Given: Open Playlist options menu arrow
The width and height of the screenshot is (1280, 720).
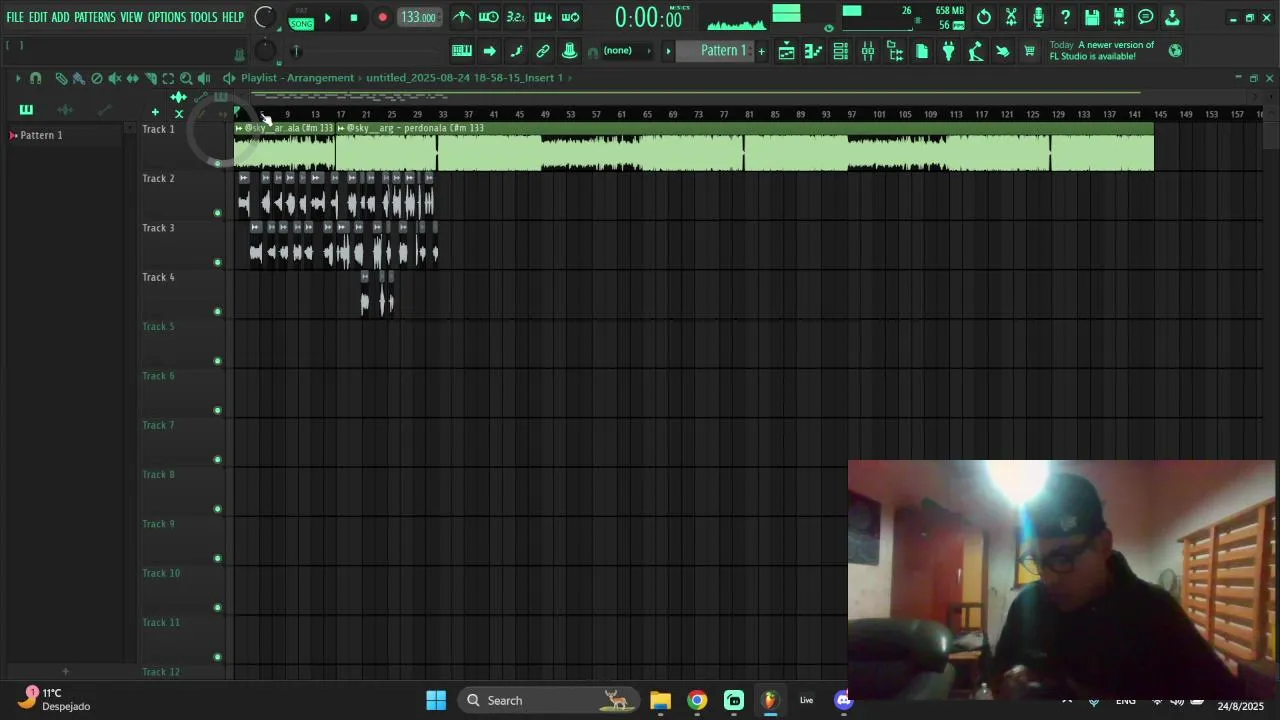Looking at the screenshot, I should 17,78.
